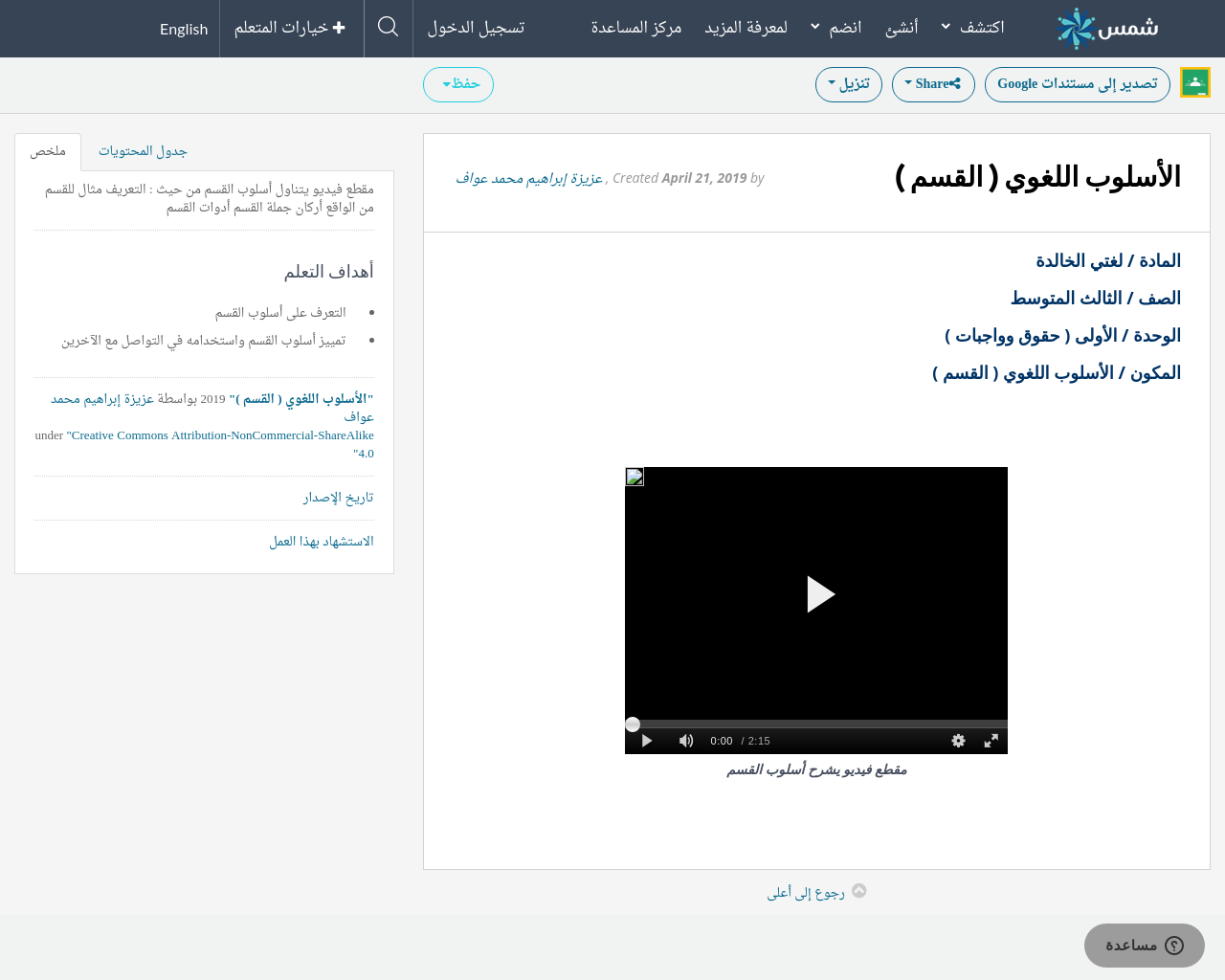Open the تنزيل download dropdown
Screen dimensions: 1225x980
848,84
